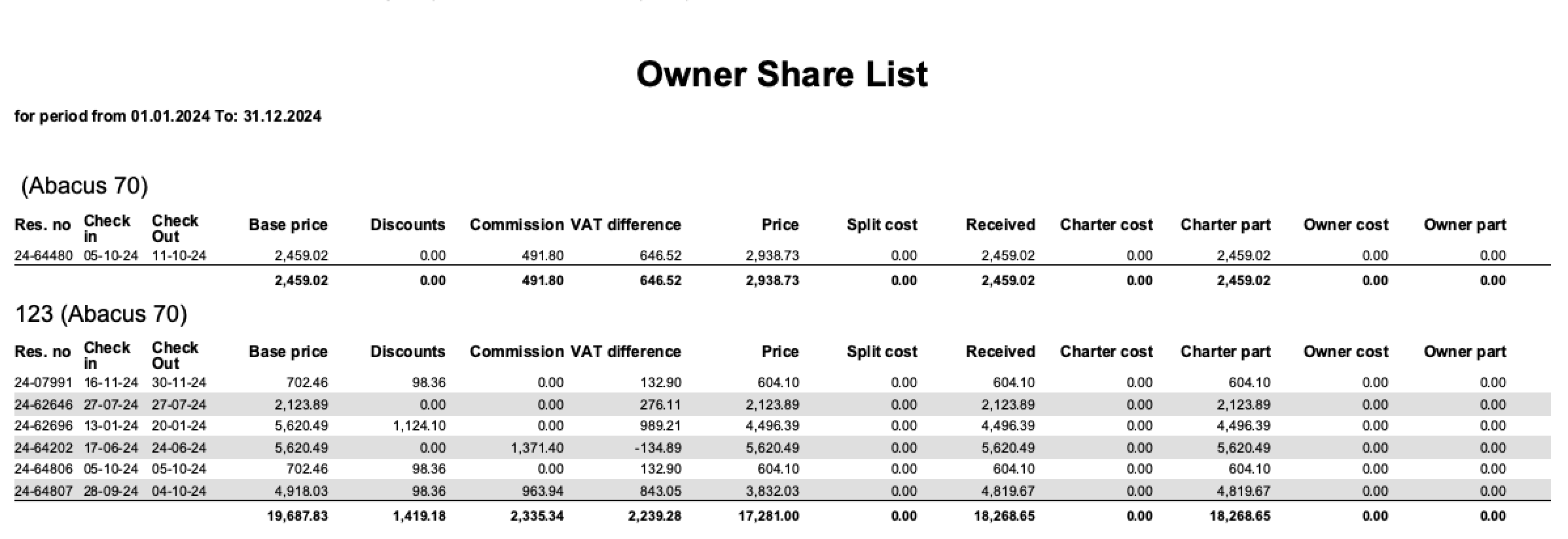Select the 30-11-24 check out date
1568x539 pixels.
click(x=179, y=383)
